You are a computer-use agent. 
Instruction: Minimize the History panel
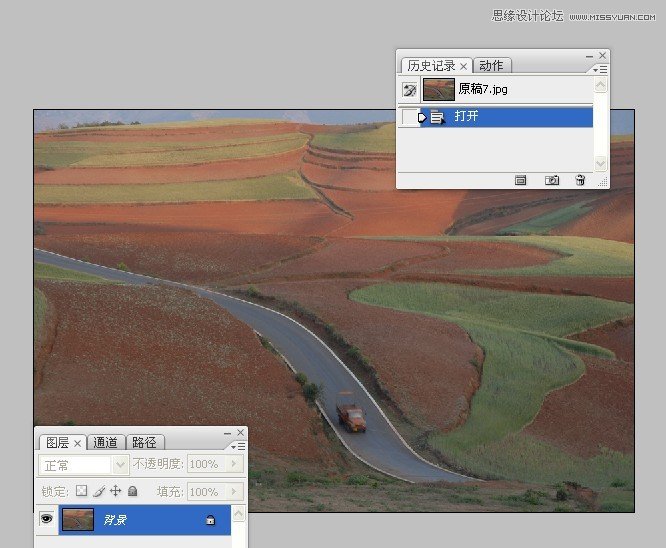[x=589, y=56]
